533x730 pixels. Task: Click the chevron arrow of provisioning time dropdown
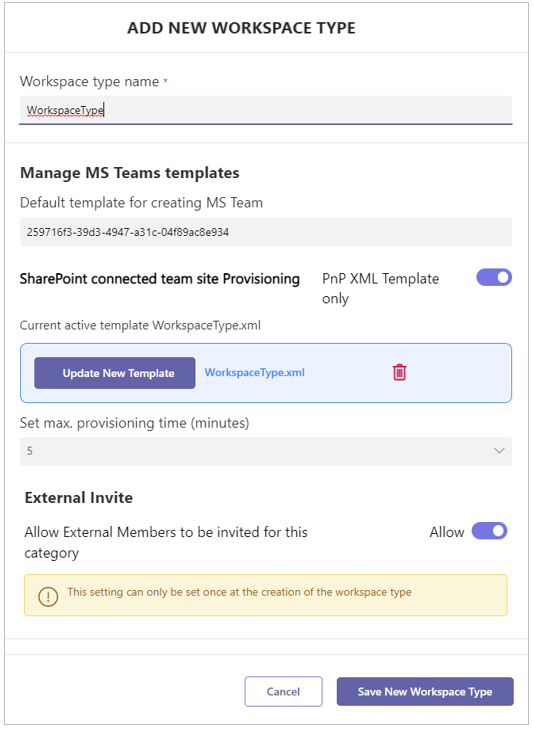(x=499, y=451)
